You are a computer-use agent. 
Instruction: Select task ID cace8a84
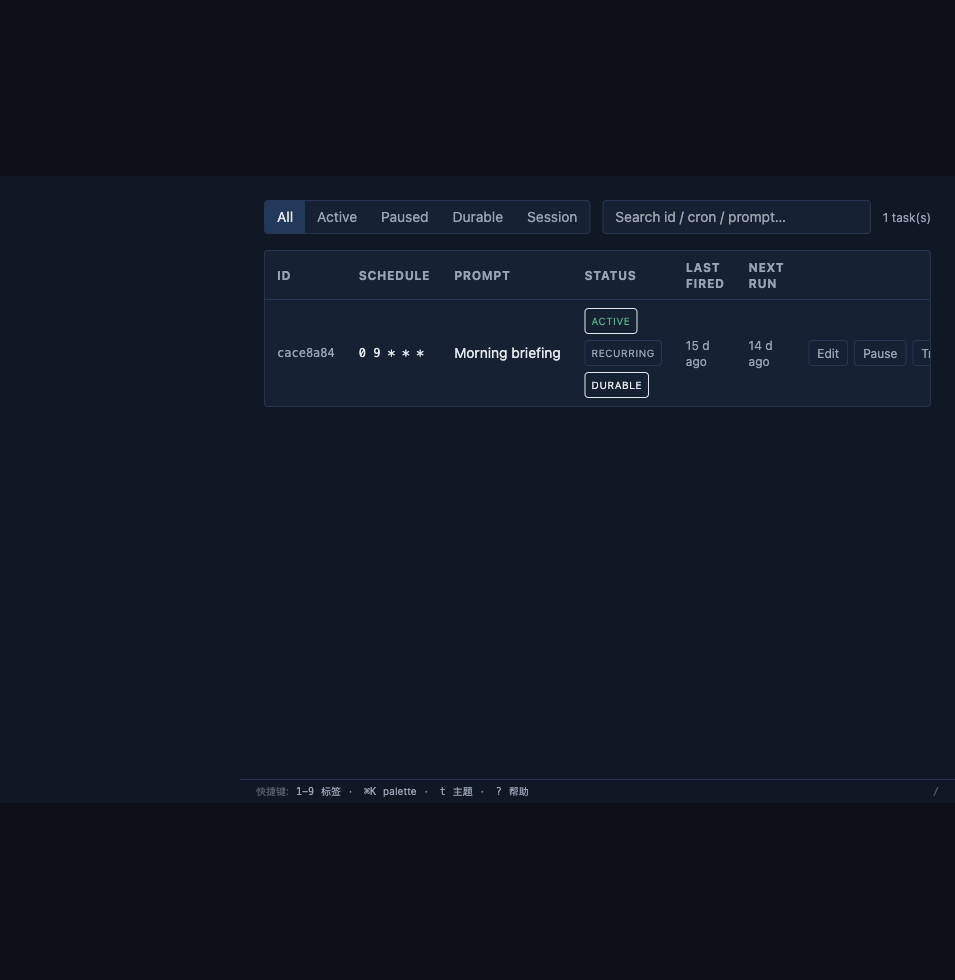306,353
